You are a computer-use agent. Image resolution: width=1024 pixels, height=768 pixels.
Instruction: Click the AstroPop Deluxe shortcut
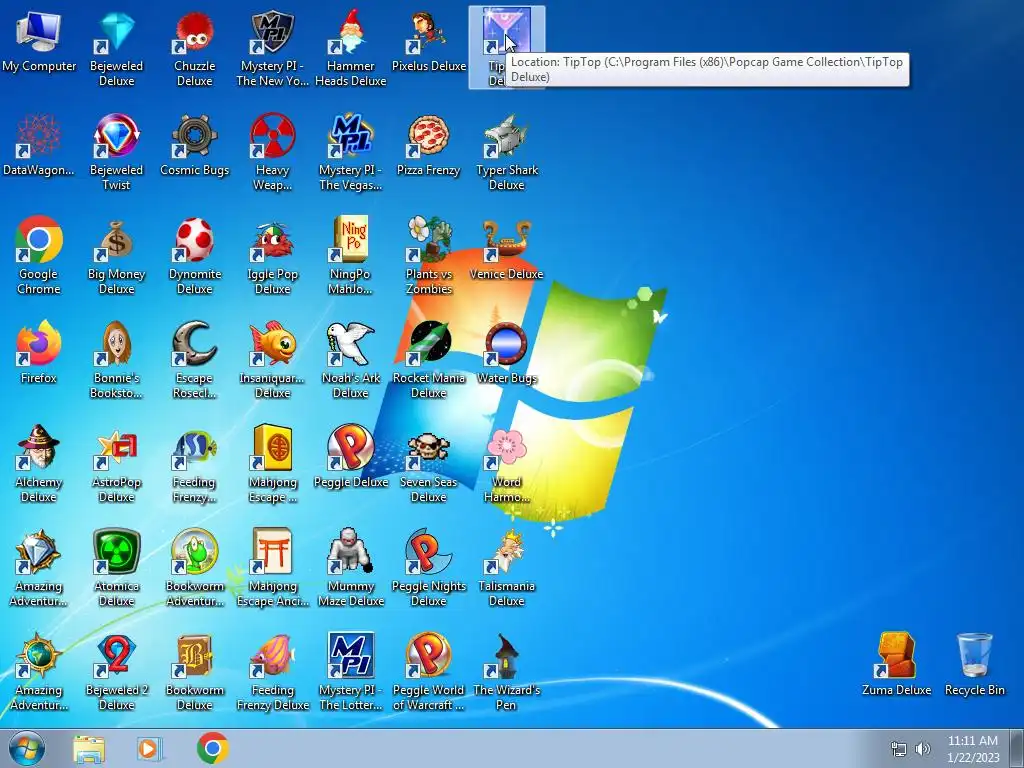(x=116, y=464)
